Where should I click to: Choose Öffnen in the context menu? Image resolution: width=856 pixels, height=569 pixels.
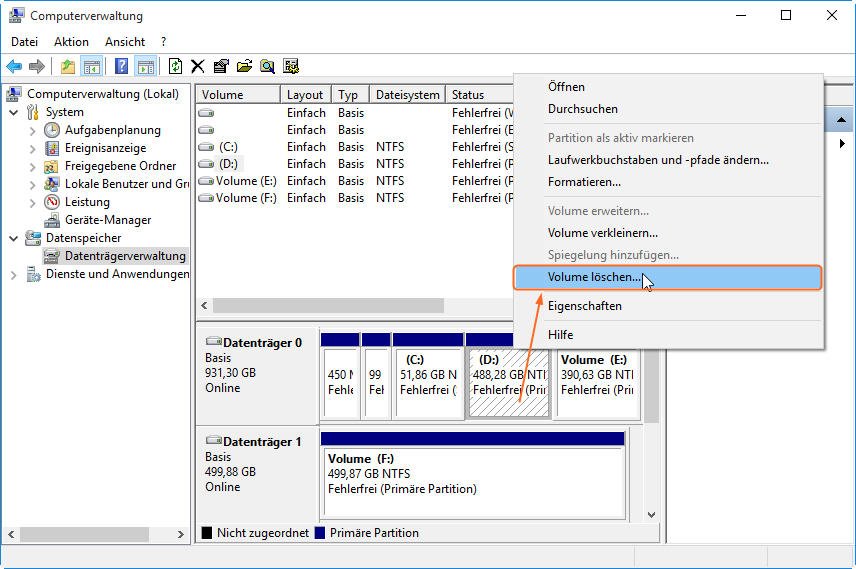tap(668, 87)
